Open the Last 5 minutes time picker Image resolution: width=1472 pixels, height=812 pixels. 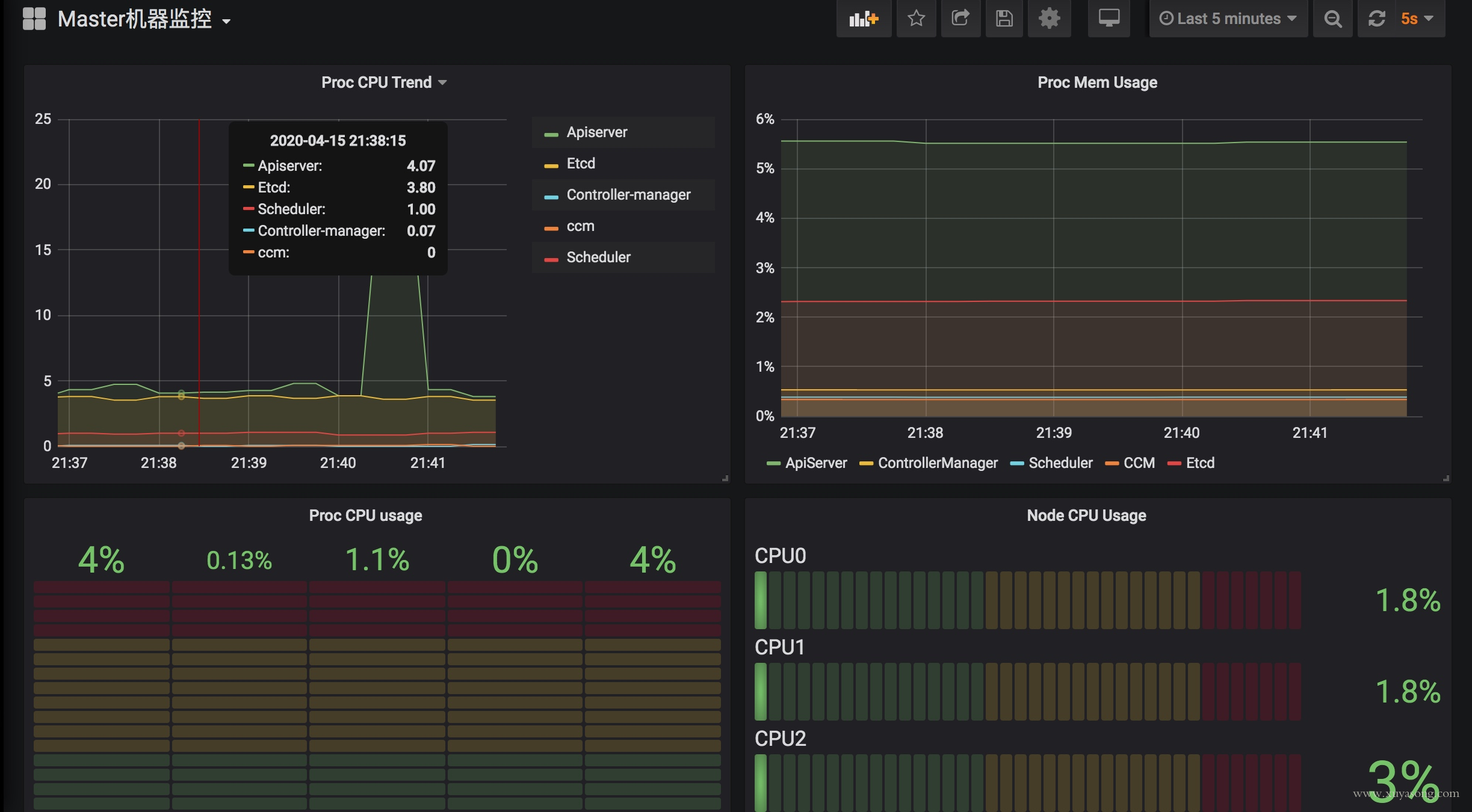(x=1228, y=19)
